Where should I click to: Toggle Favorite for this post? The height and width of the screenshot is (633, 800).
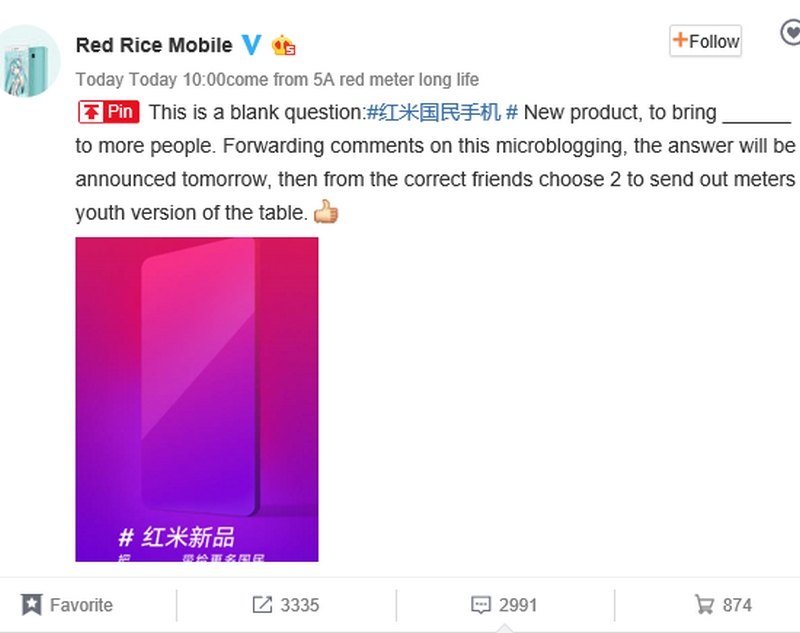[x=85, y=604]
